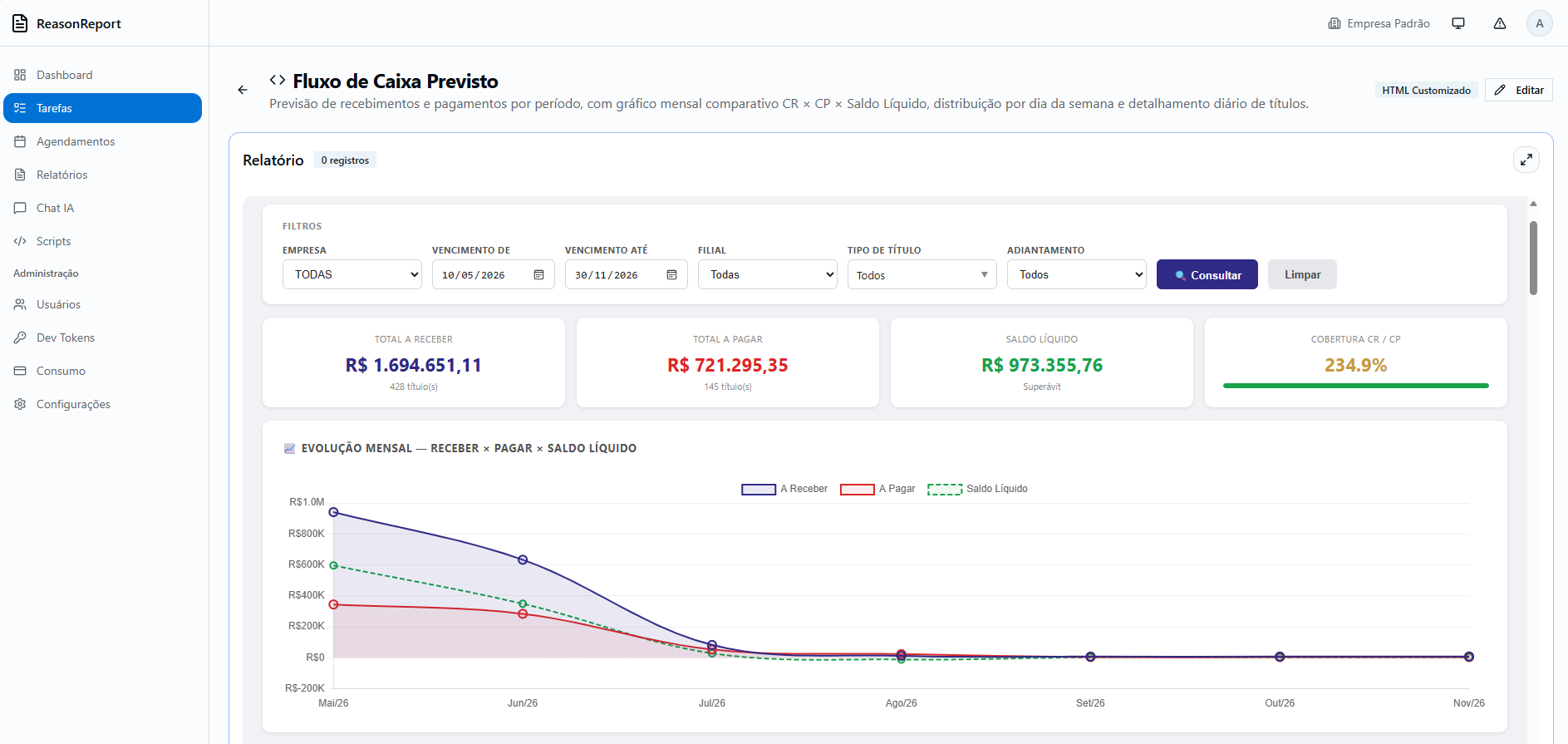The height and width of the screenshot is (744, 1568).
Task: Toggle the A Pagar legend series
Action: [x=877, y=489]
